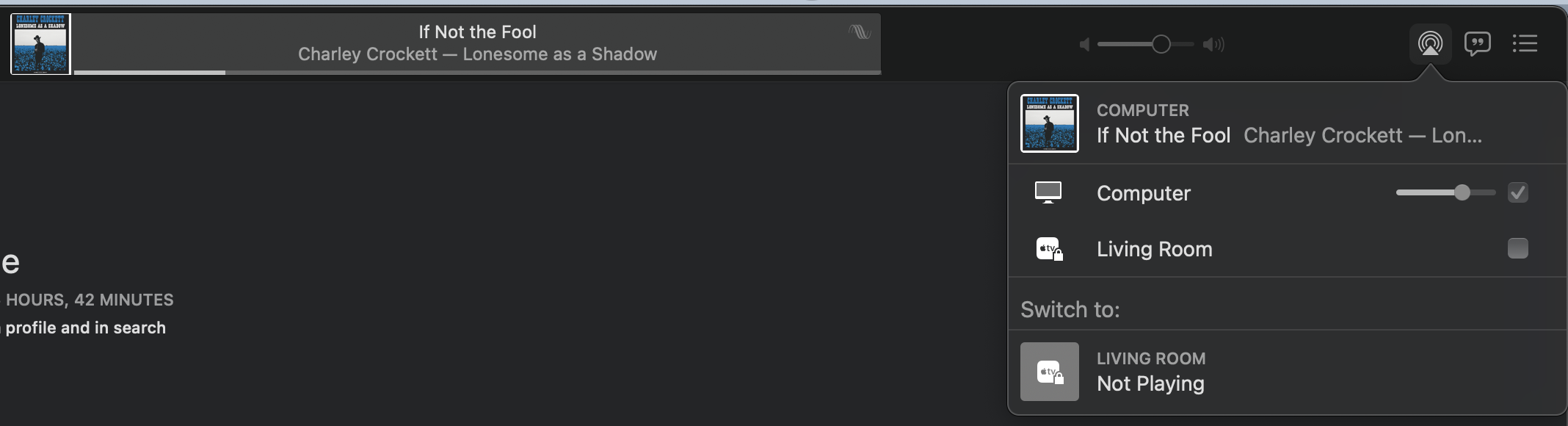Image resolution: width=1568 pixels, height=426 pixels.
Task: Enable the Living Room output checkbox
Action: (x=1517, y=248)
